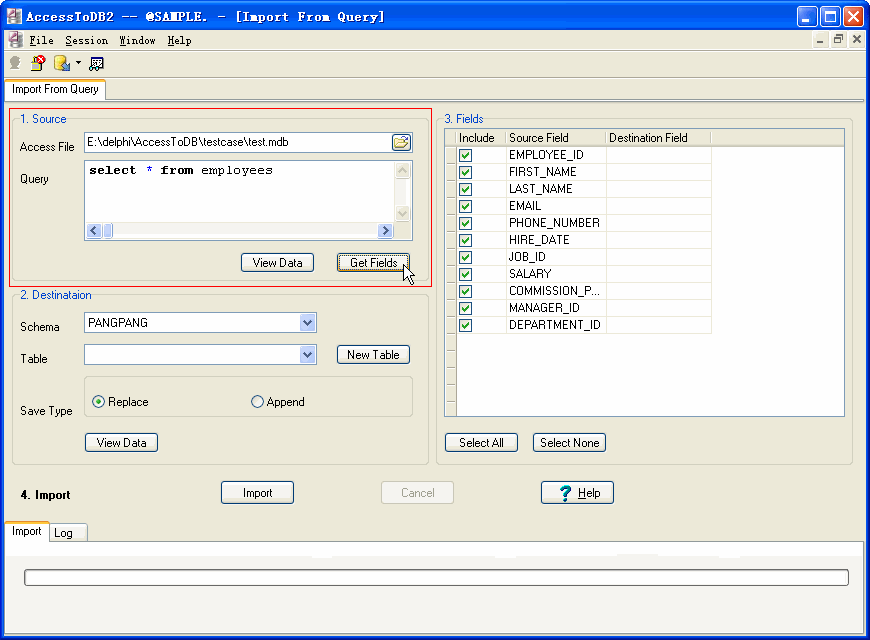Open the import icon dropdown arrow
The image size is (870, 640).
point(78,63)
